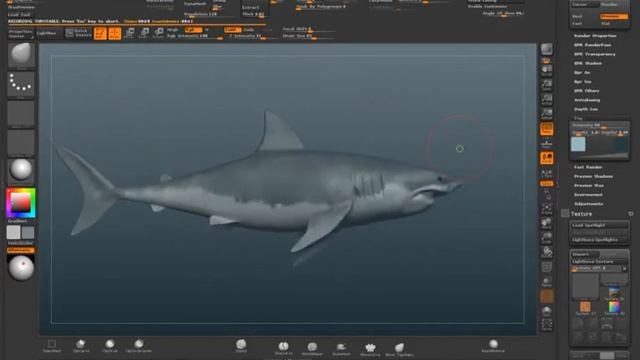
Task: Click the Actual size icon
Action: tap(547, 99)
